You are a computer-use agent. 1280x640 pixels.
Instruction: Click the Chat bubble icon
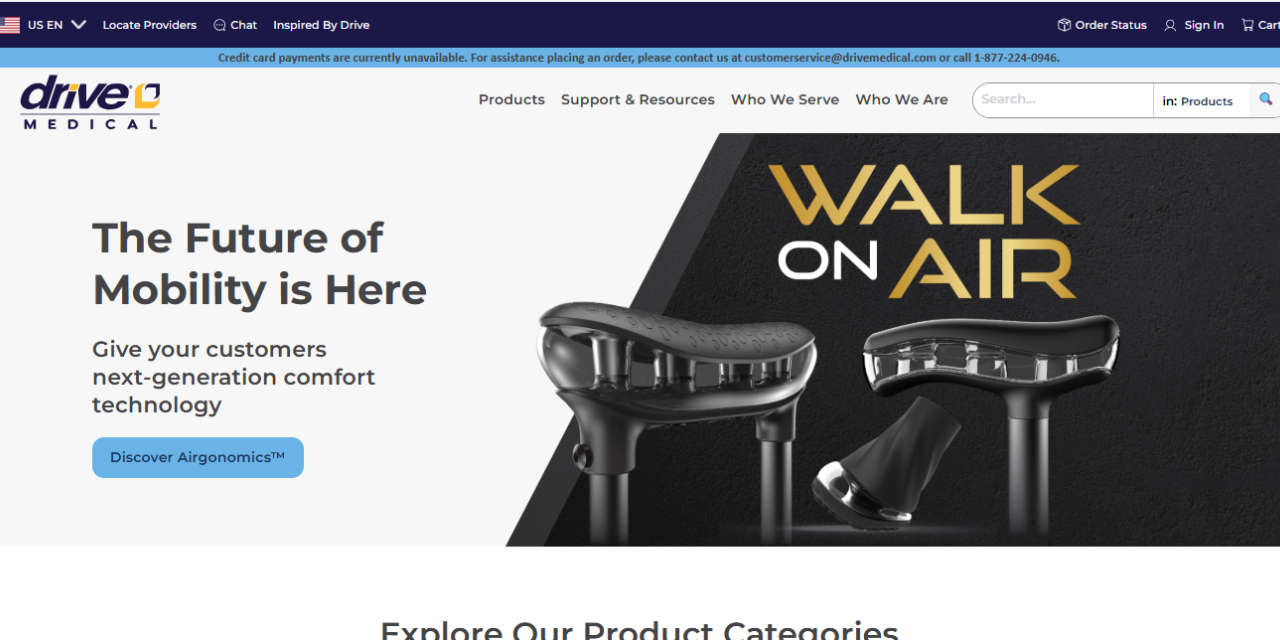tap(220, 25)
